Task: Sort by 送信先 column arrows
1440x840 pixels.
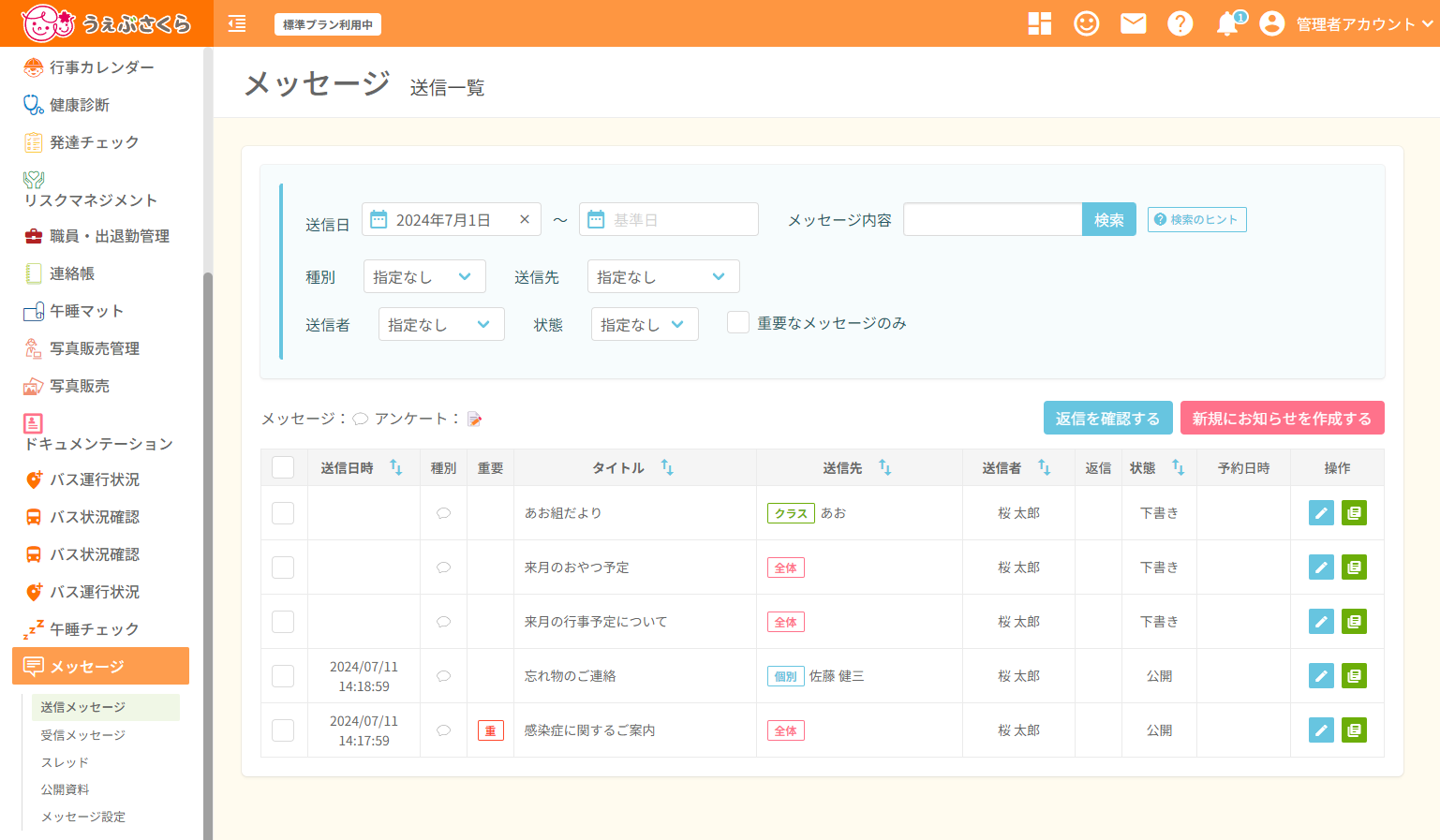Action: pos(884,467)
